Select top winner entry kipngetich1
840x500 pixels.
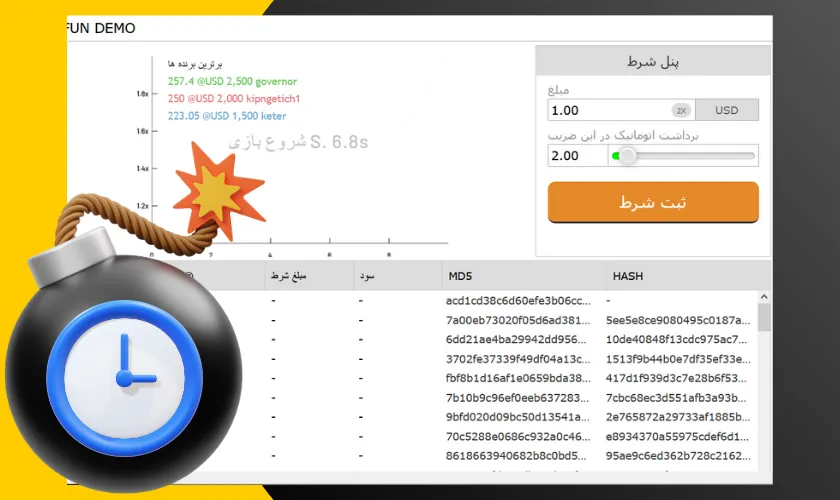click(x=234, y=98)
